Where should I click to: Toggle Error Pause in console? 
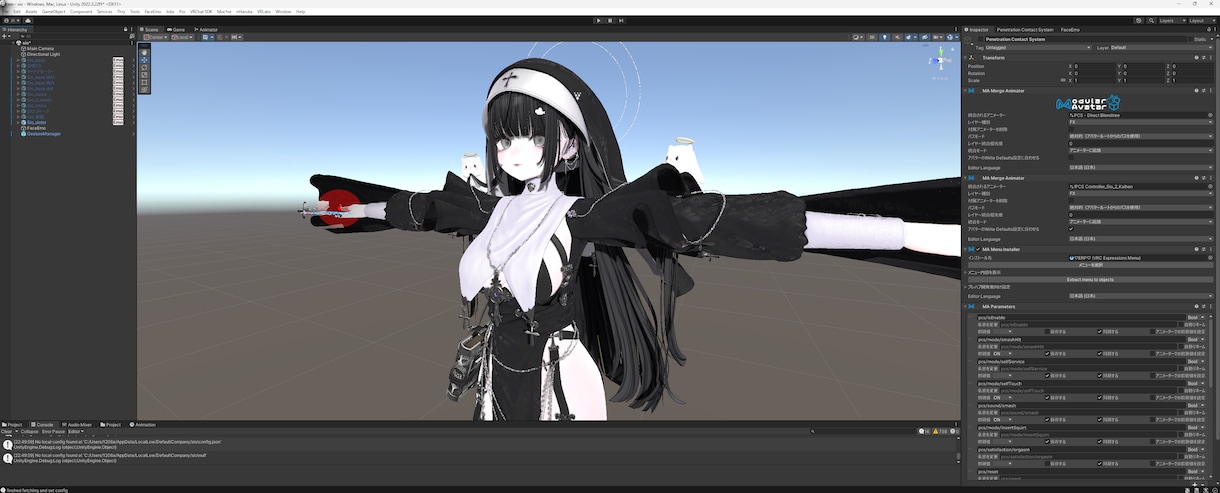(53, 431)
